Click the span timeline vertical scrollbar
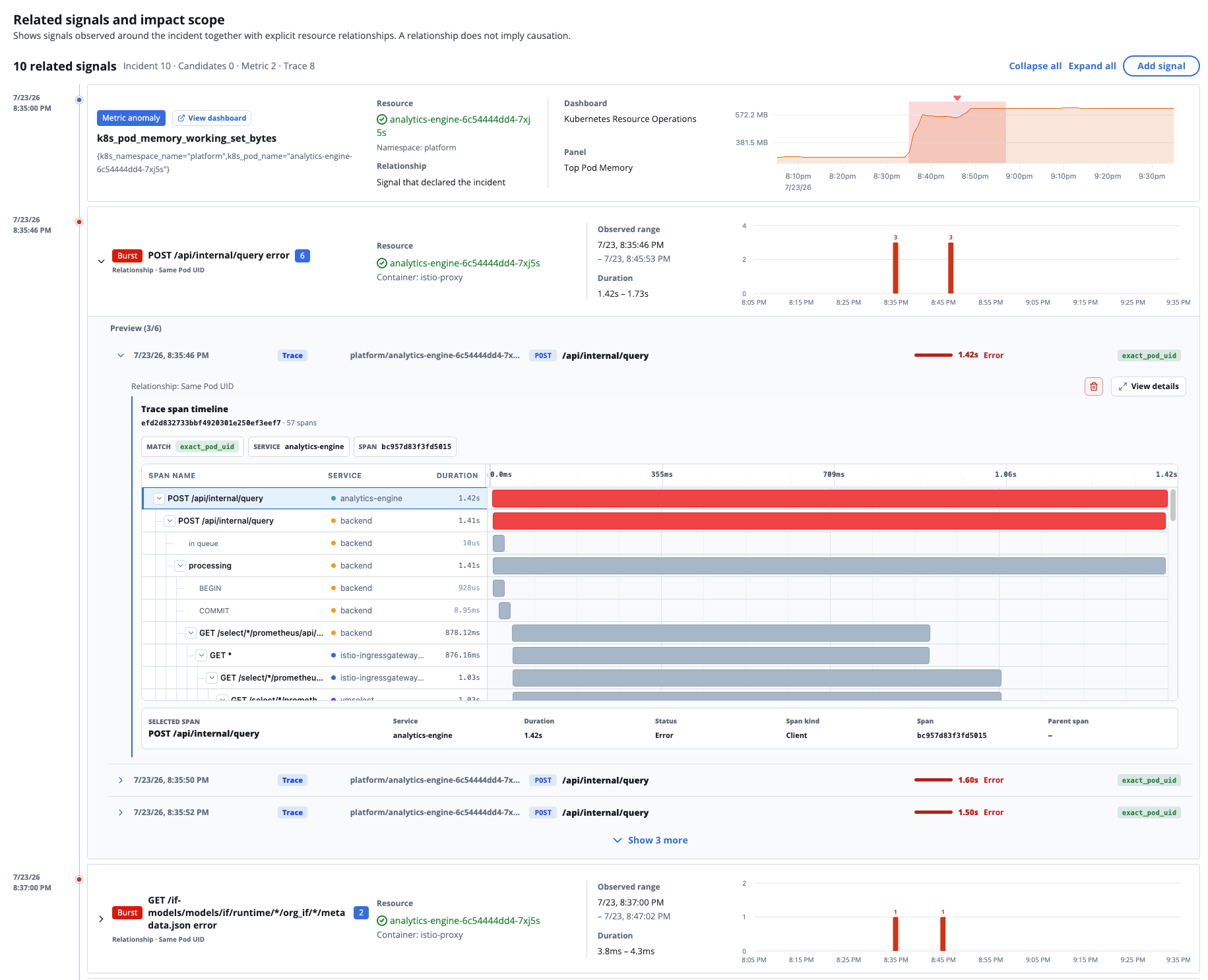 pyautogui.click(x=1173, y=506)
